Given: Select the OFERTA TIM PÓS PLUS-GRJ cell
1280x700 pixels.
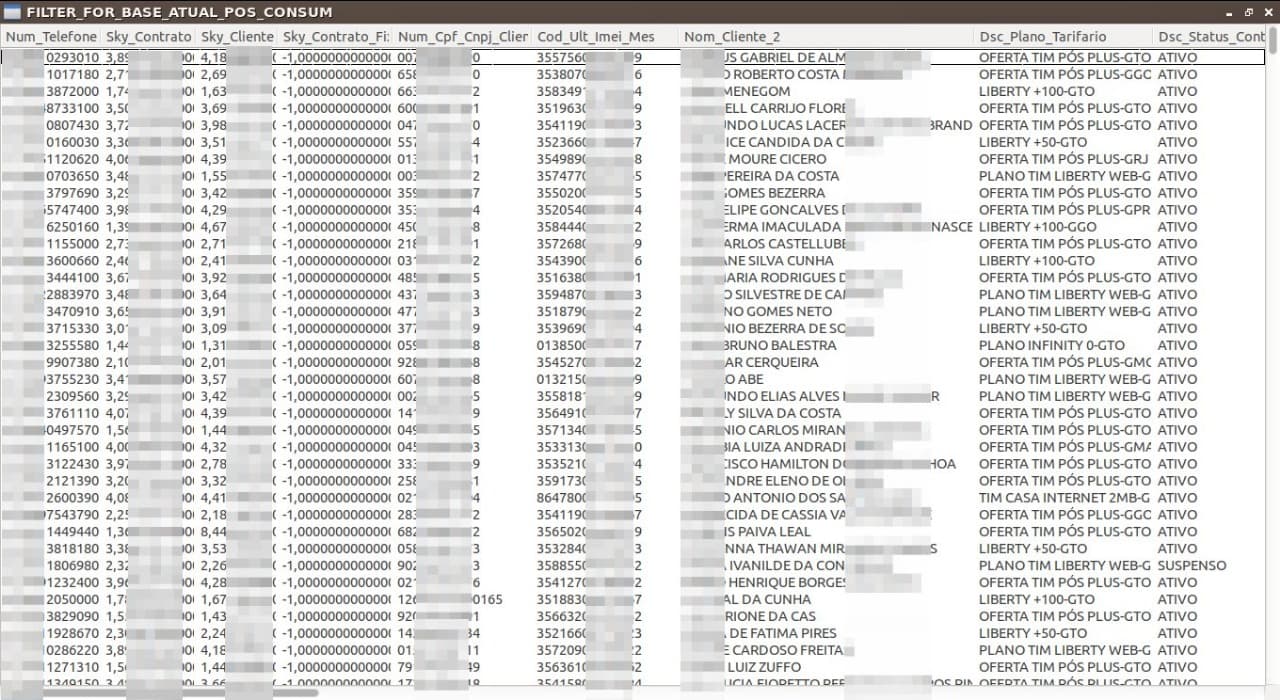Looking at the screenshot, I should [x=1063, y=158].
